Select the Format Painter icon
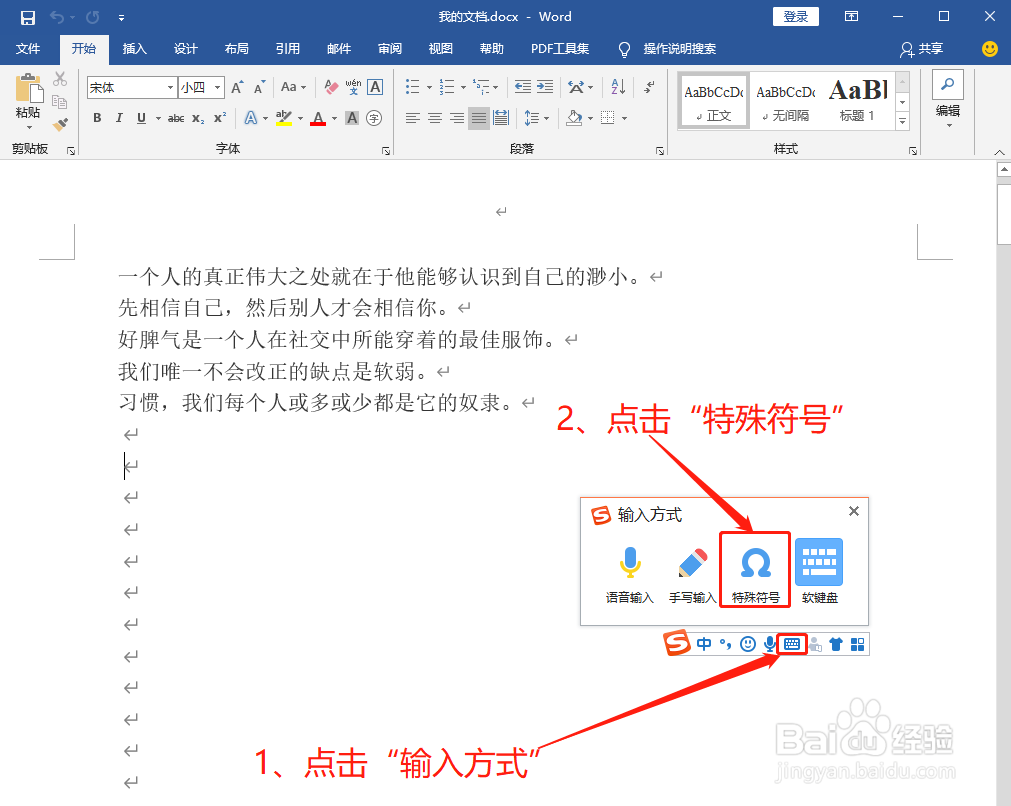Screen dimensions: 1011x806 (x=60, y=125)
